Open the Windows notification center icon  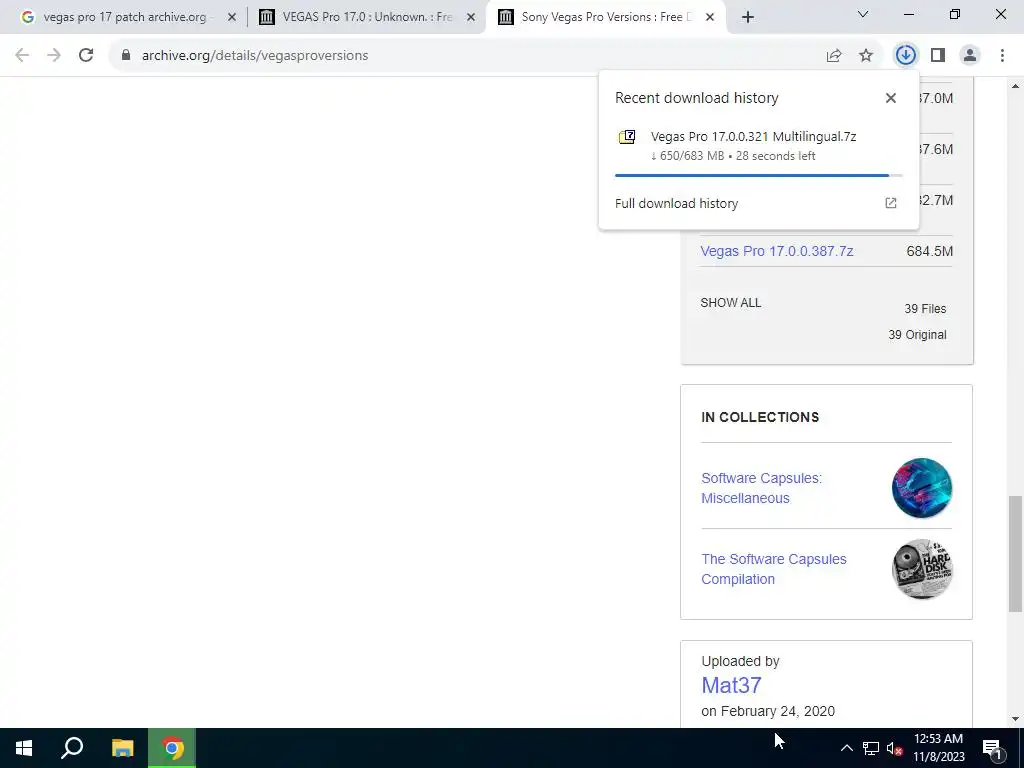point(992,748)
